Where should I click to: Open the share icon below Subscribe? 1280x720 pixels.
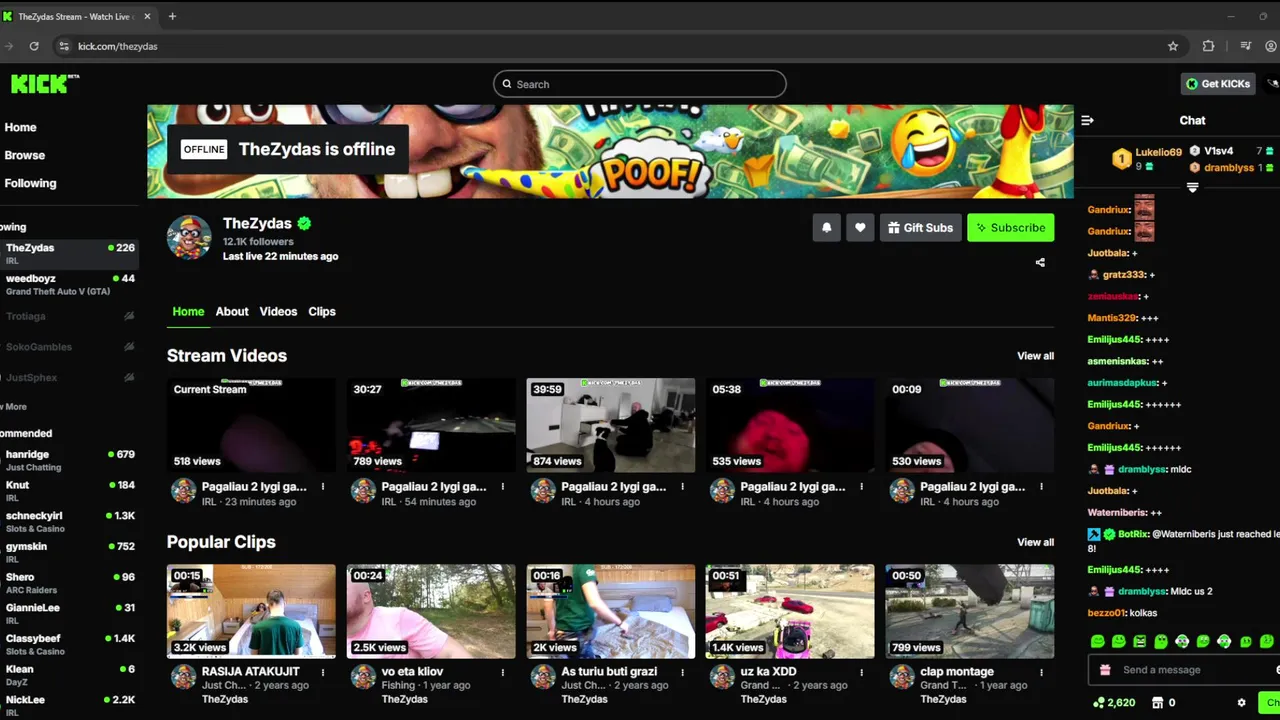tap(1040, 263)
